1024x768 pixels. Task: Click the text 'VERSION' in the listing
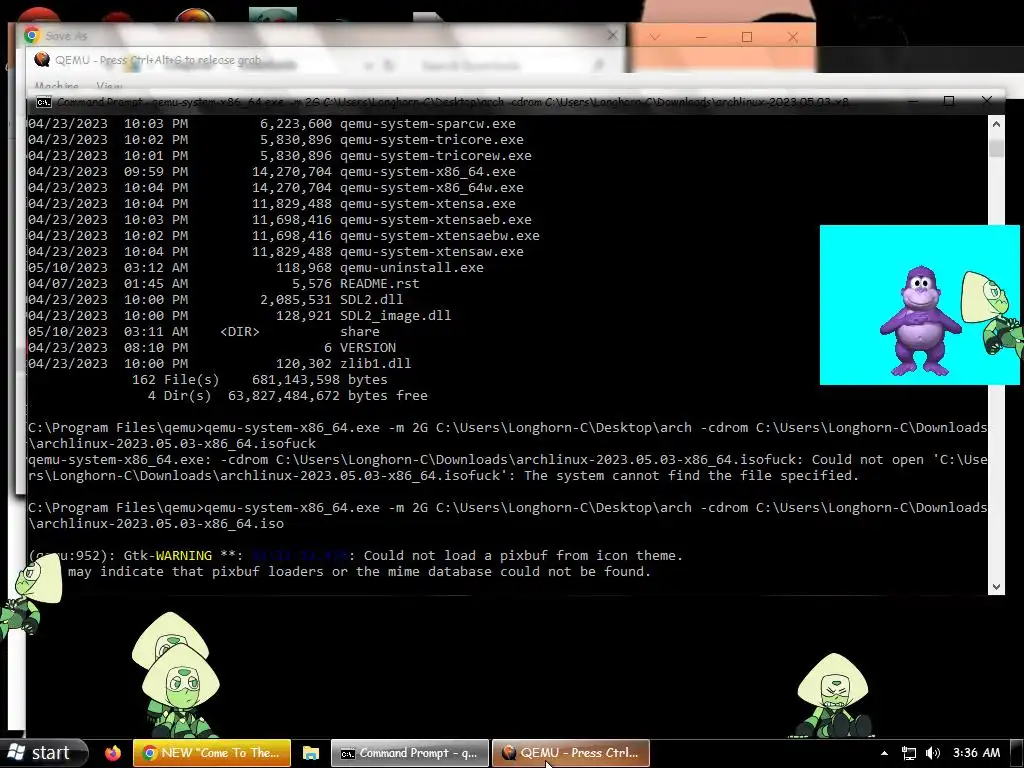coord(368,348)
